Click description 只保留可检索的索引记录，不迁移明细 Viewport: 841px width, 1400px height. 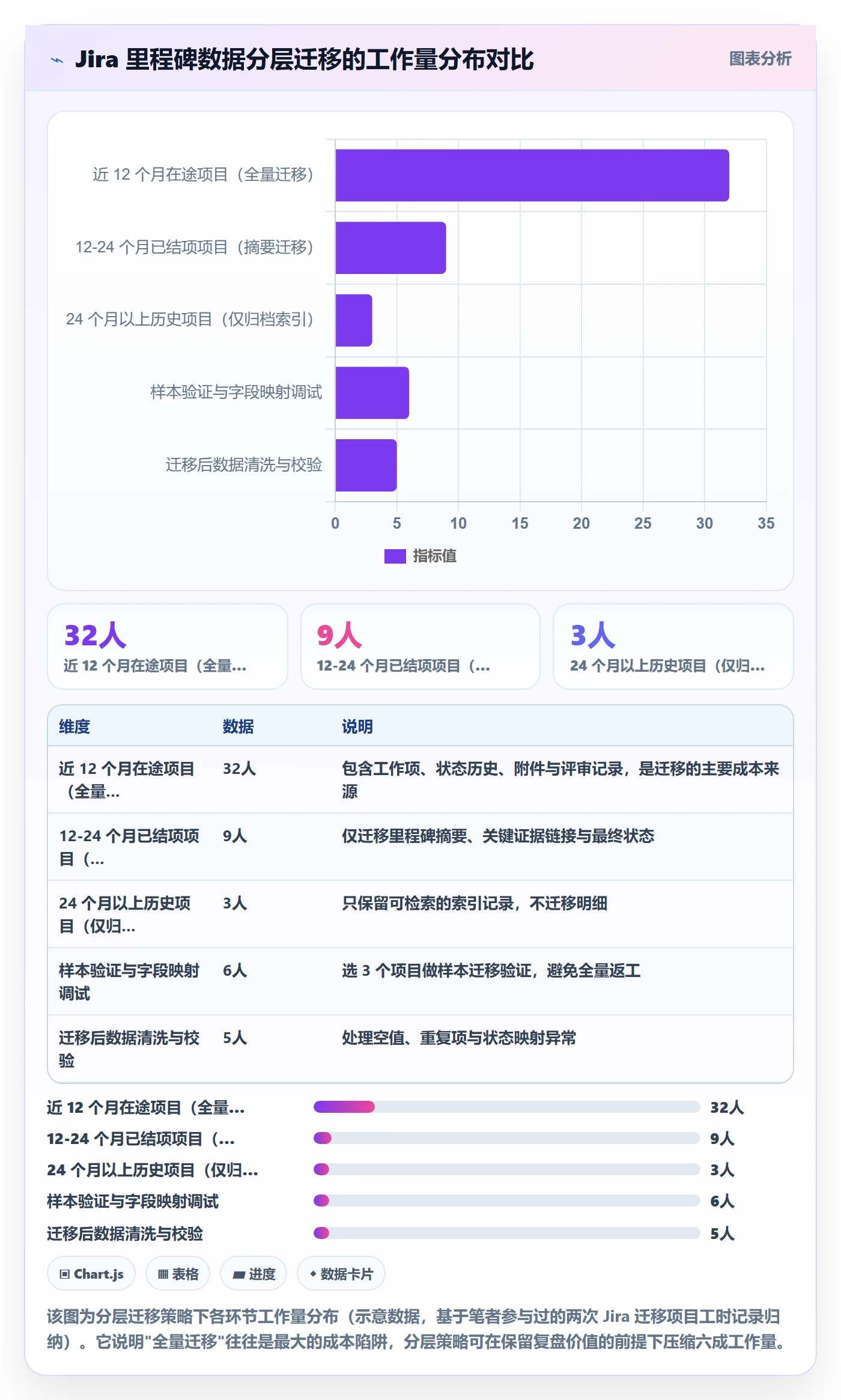pyautogui.click(x=475, y=903)
